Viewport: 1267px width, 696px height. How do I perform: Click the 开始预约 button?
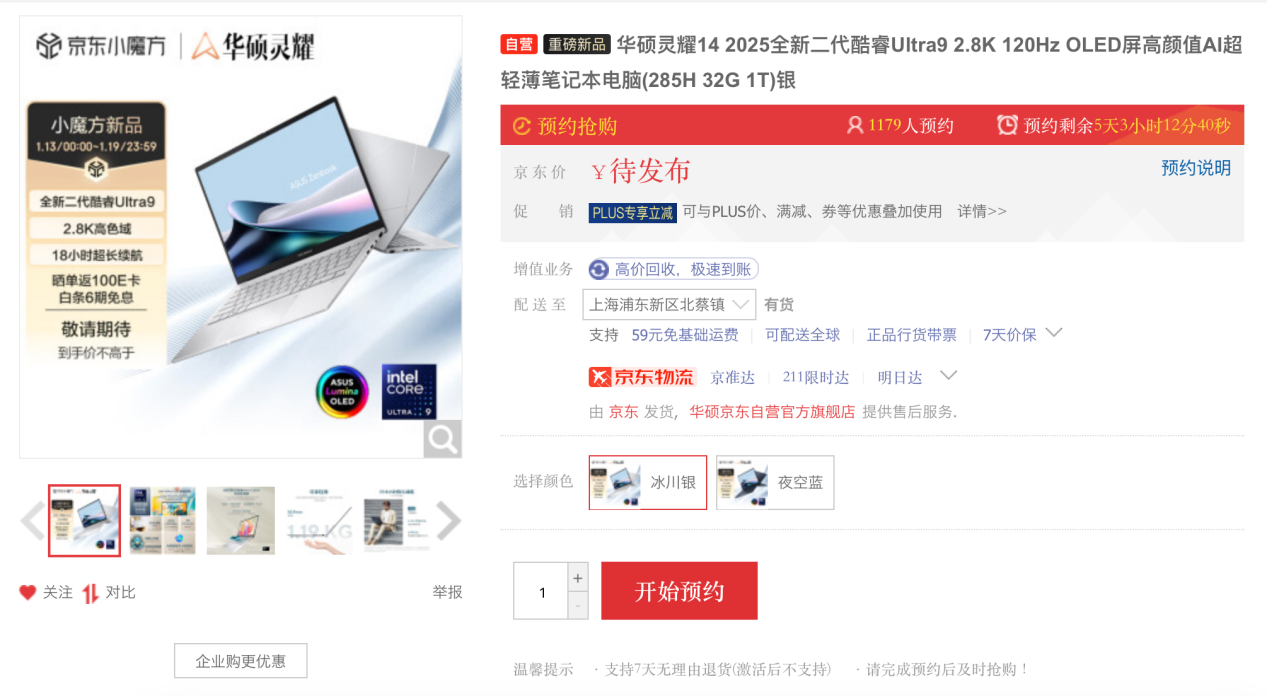[x=679, y=591]
